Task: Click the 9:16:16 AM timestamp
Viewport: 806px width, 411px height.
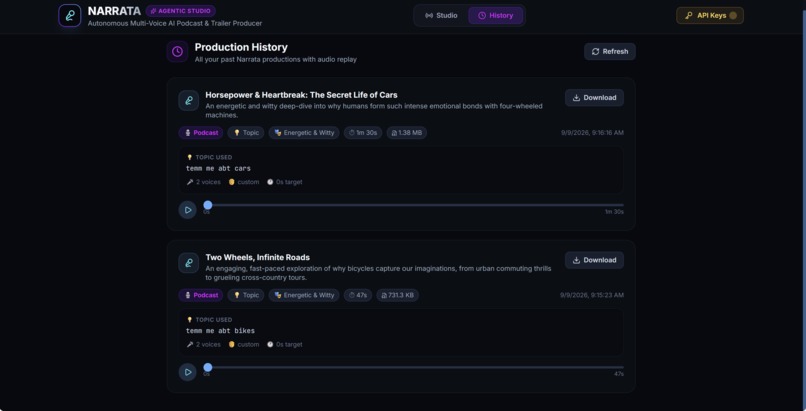Action: click(592, 133)
